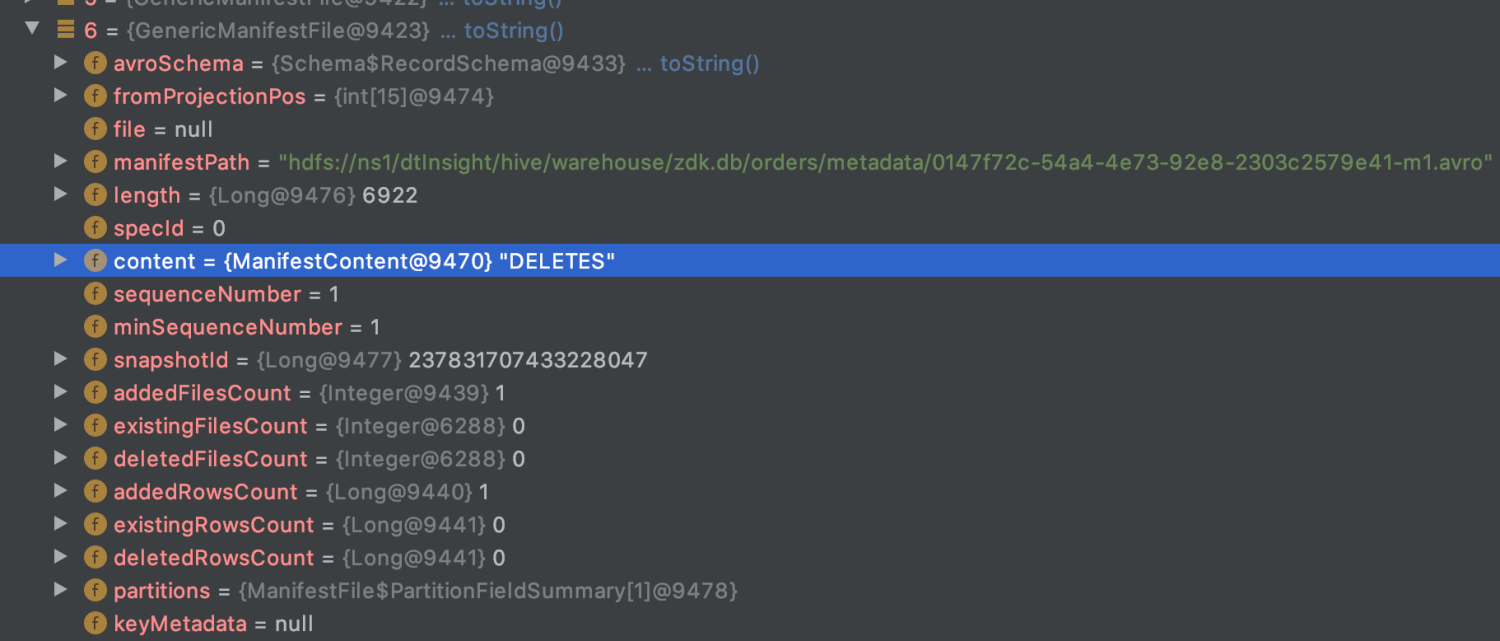The width and height of the screenshot is (1500, 641).
Task: Open toString() link for GenericManifestFile@9423
Action: [x=513, y=30]
